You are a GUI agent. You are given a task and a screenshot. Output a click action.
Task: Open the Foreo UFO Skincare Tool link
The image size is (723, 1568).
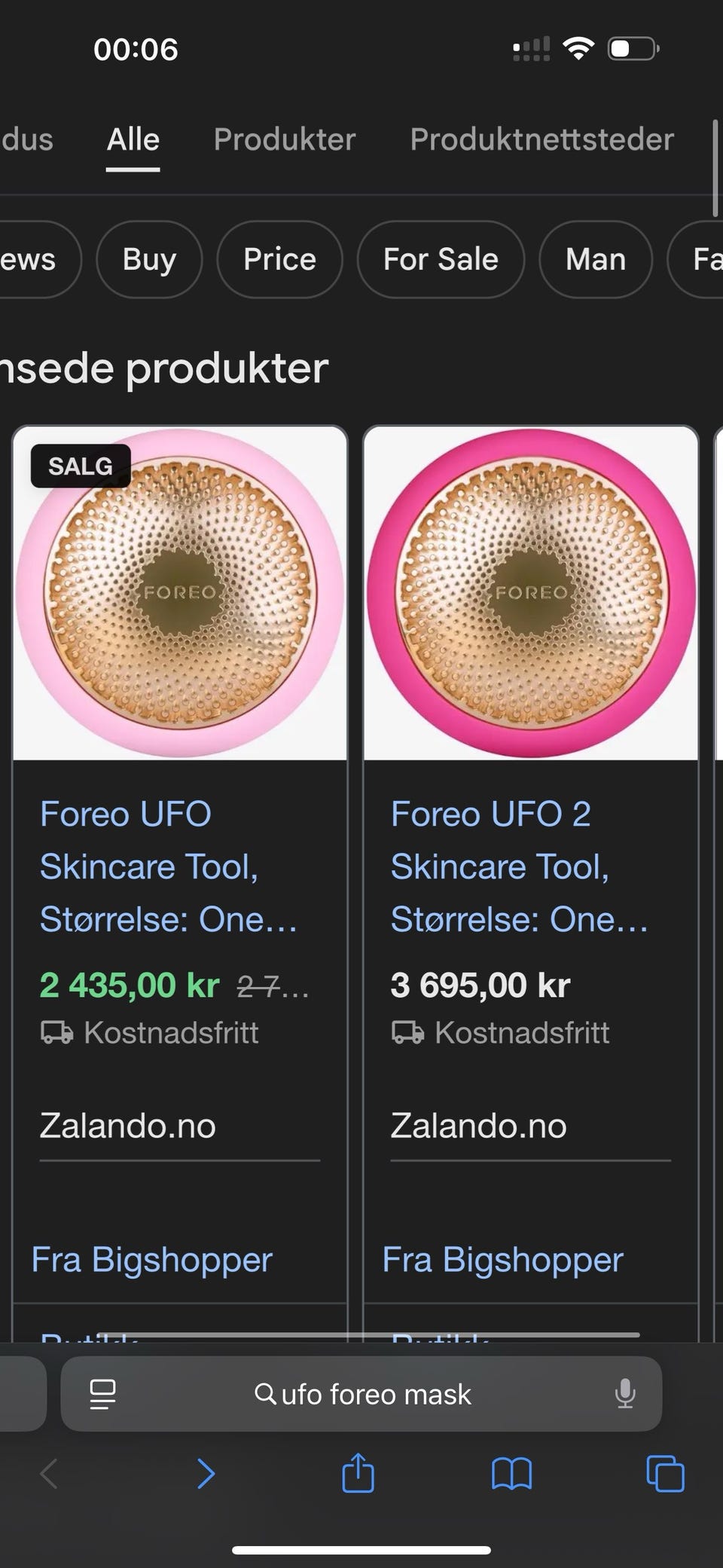(168, 867)
